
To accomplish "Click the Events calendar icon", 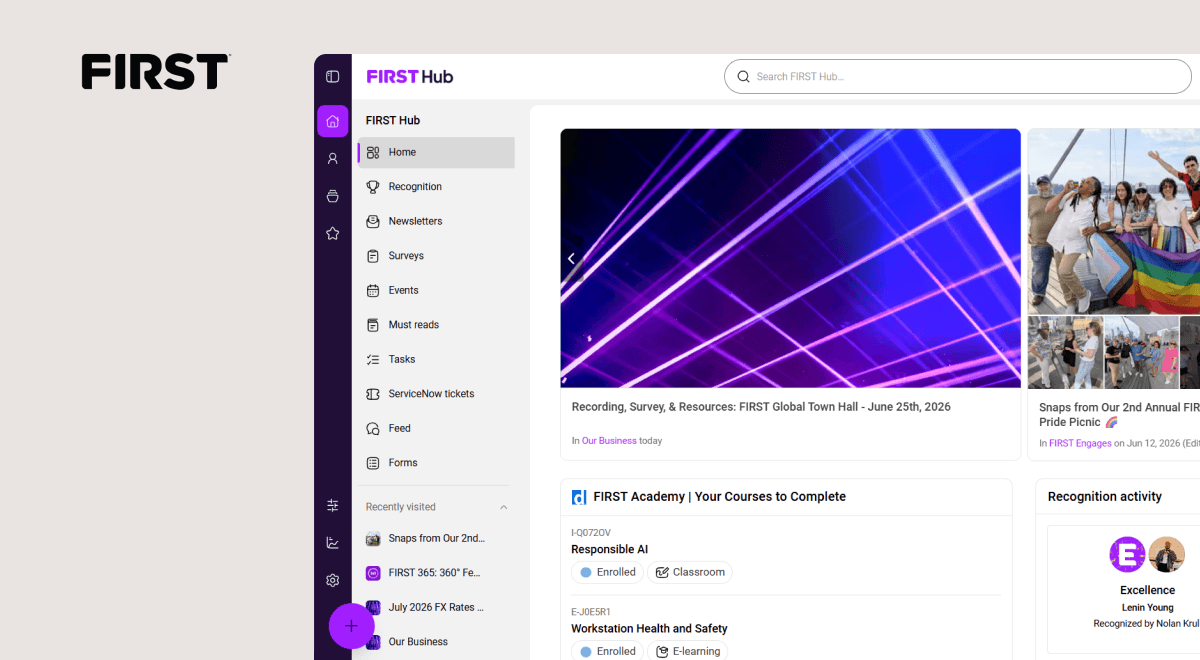I will point(373,290).
